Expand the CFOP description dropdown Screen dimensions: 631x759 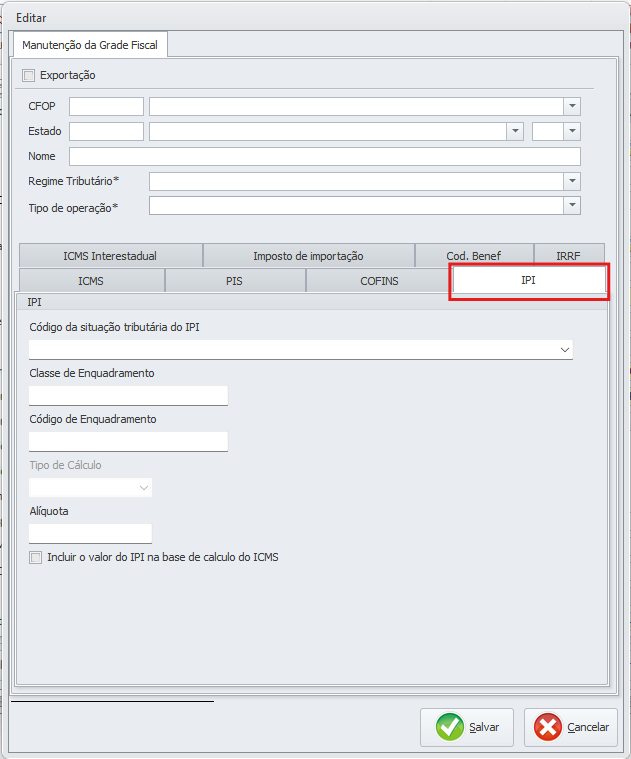click(x=572, y=106)
